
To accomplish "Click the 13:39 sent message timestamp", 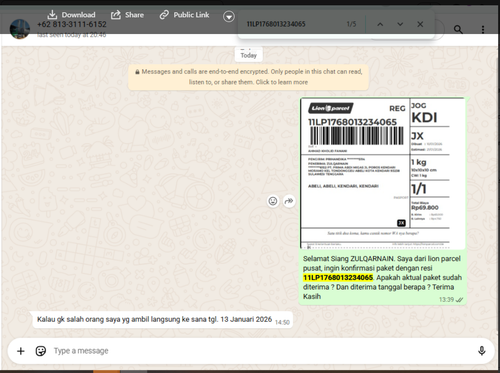I will click(x=446, y=300).
